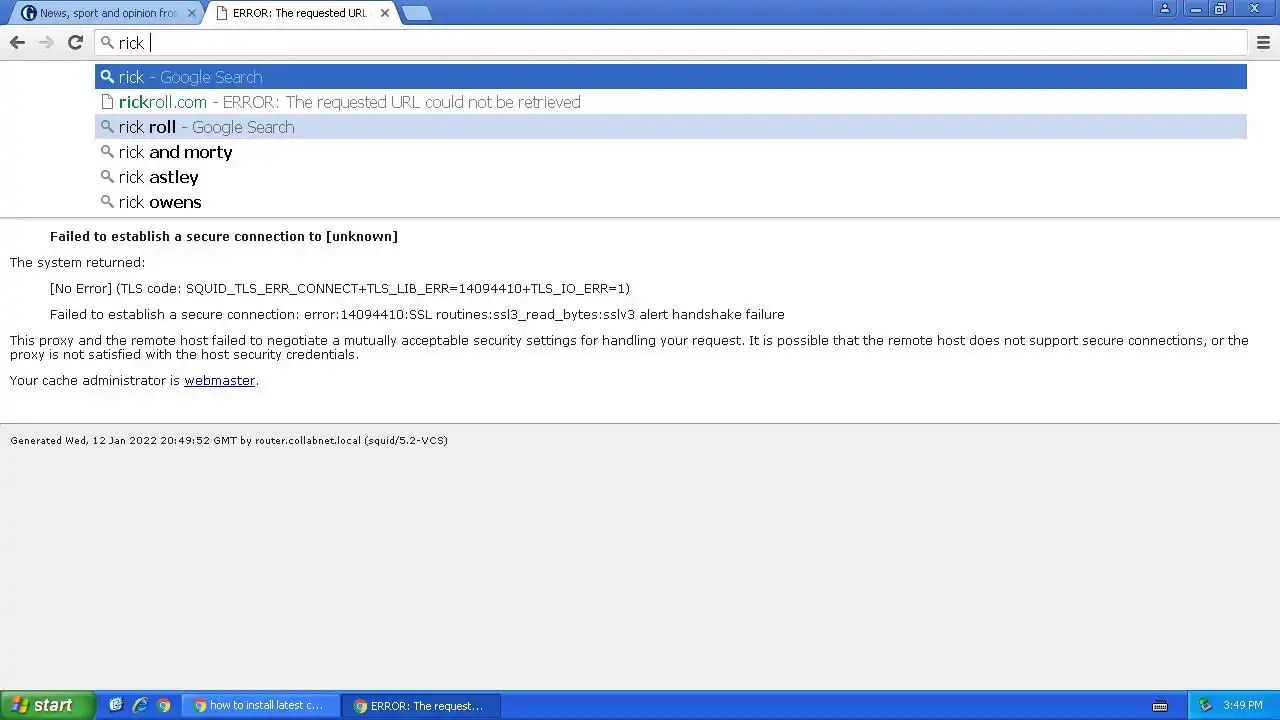The width and height of the screenshot is (1280, 720).
Task: Click the 'Generated Wed, 12 Jan 2022' footer text
Action: click(x=229, y=441)
